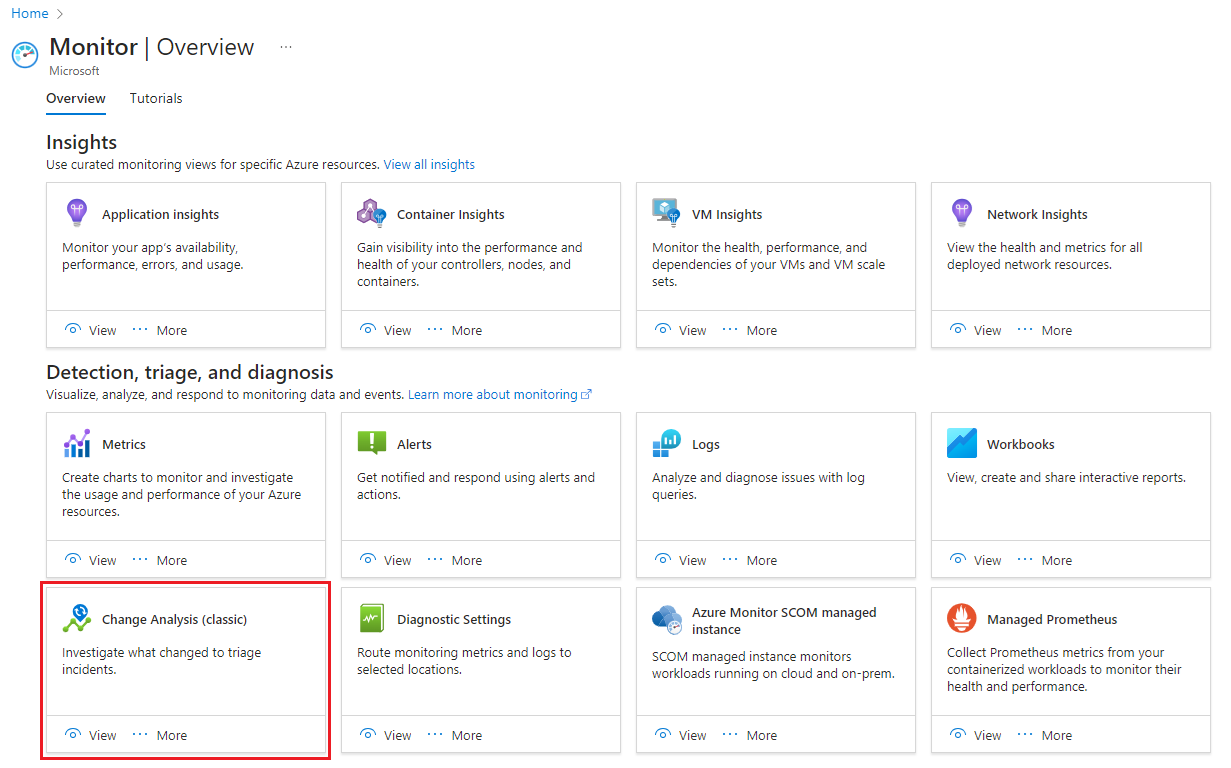
Task: Open ellipsis menu beside Monitor Overview title
Action: (x=286, y=47)
